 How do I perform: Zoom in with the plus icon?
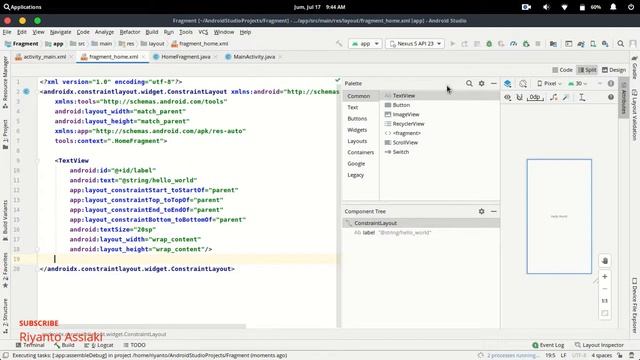coord(605,276)
